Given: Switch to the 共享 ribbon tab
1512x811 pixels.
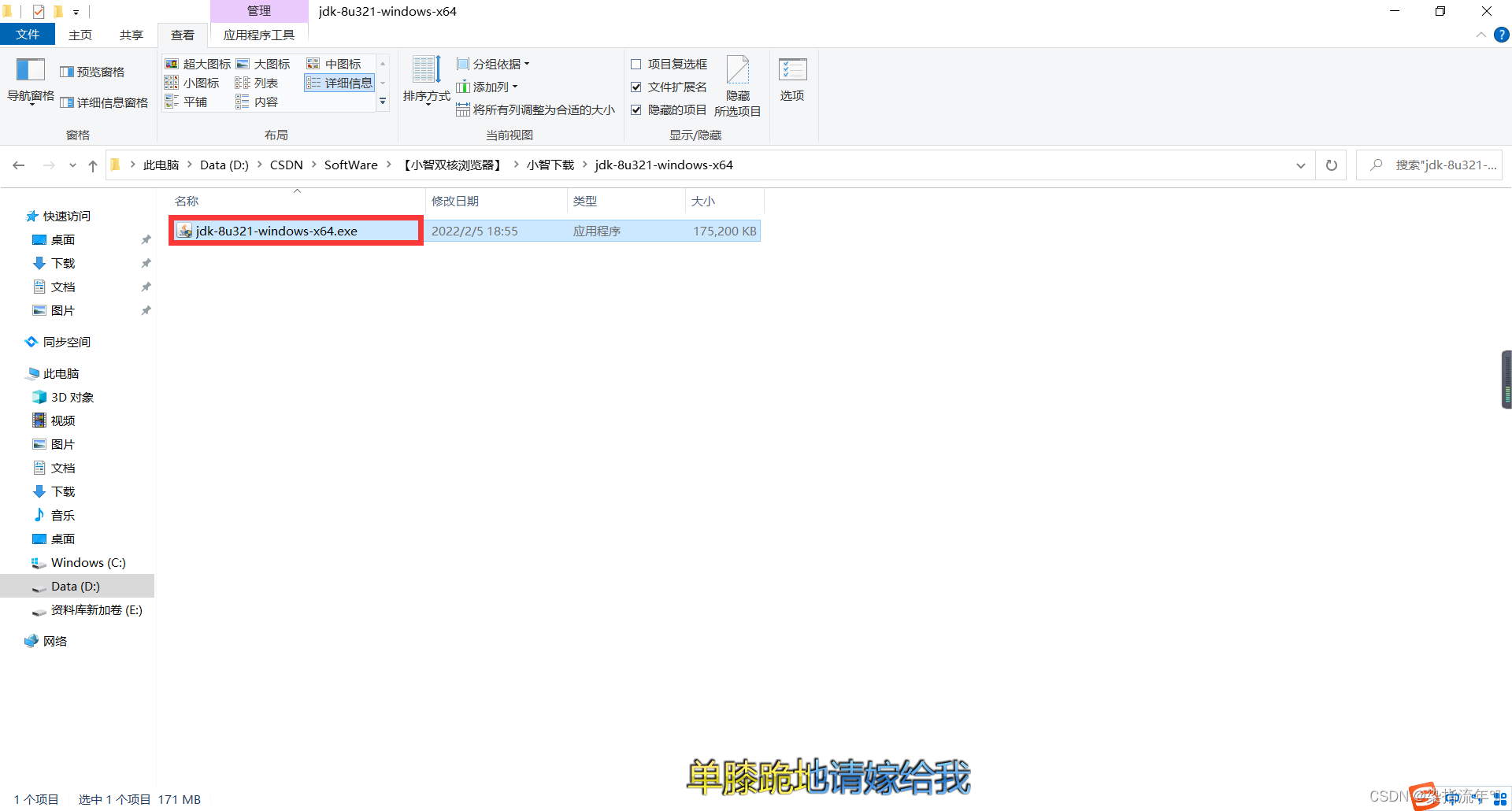Looking at the screenshot, I should pyautogui.click(x=131, y=34).
